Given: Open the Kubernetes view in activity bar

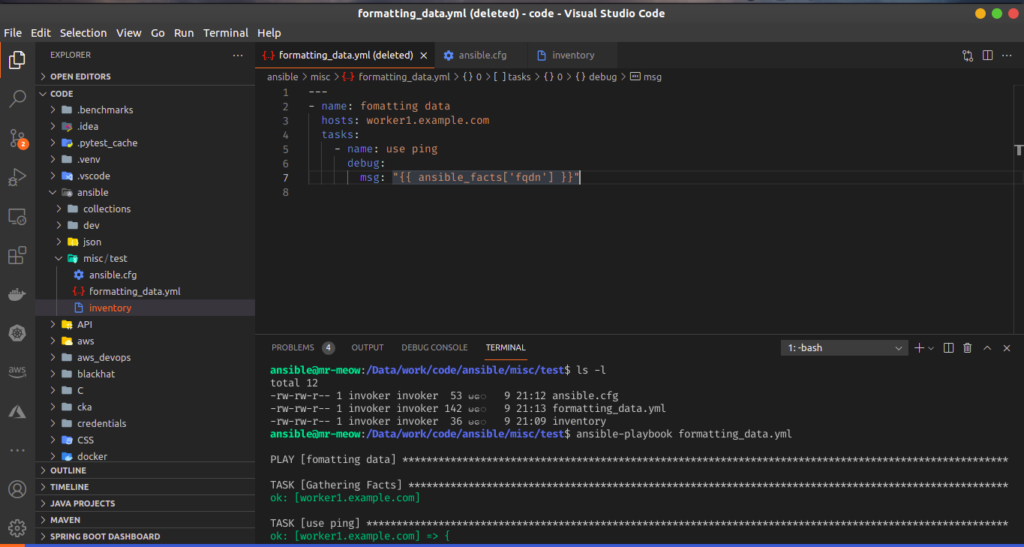Looking at the screenshot, I should click(17, 334).
